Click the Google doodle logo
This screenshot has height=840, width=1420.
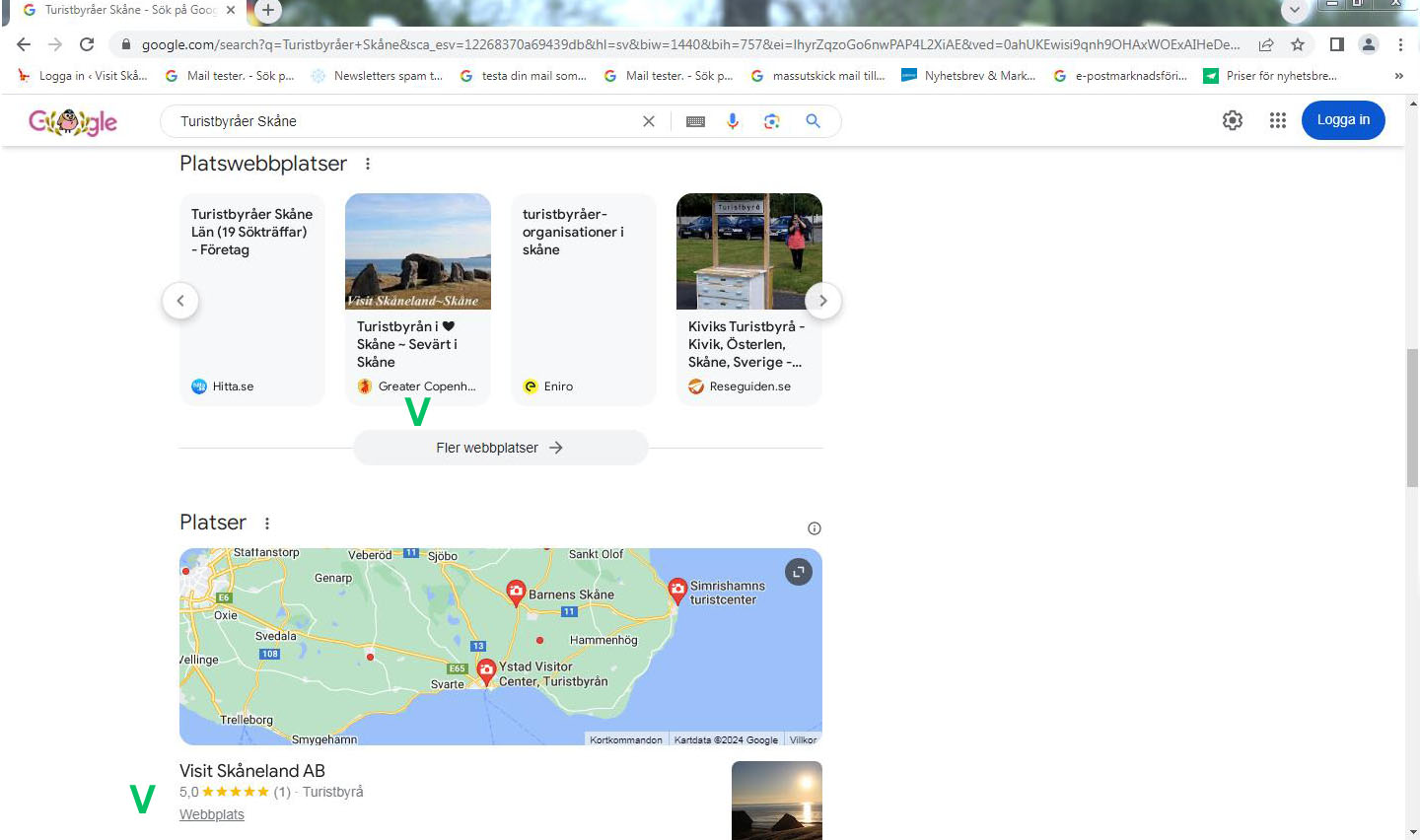coord(73,121)
